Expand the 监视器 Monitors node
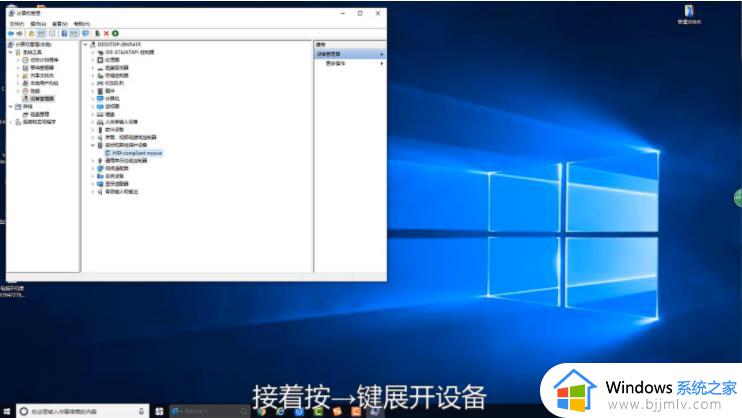742x418 pixels. tap(93, 107)
